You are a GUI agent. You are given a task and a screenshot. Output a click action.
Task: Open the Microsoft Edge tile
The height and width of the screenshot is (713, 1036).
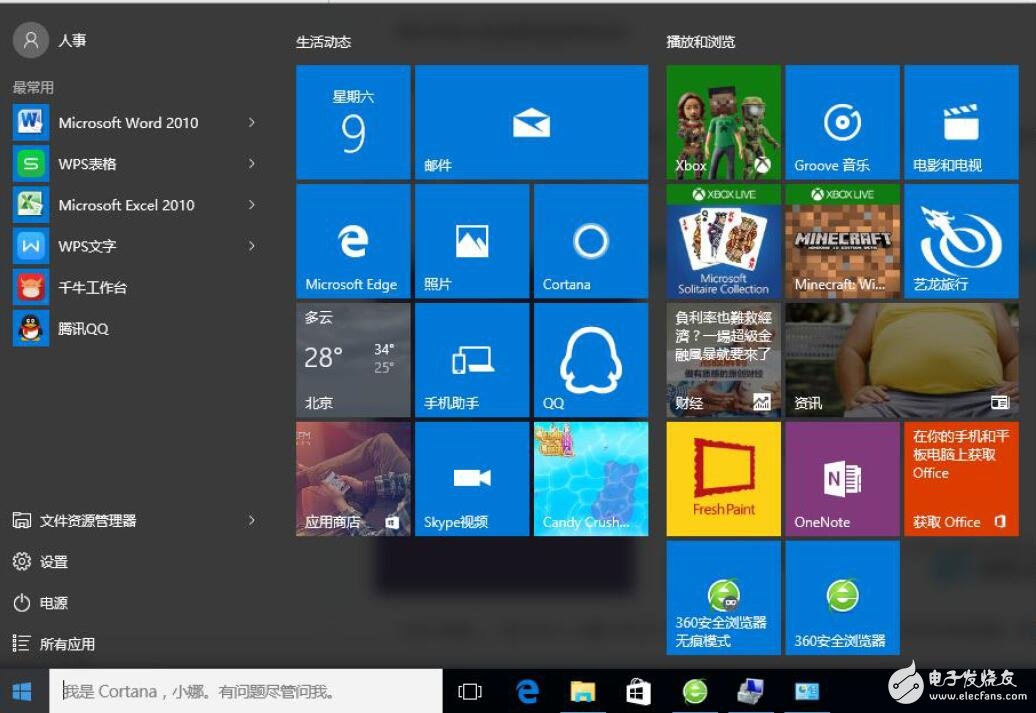tap(353, 241)
